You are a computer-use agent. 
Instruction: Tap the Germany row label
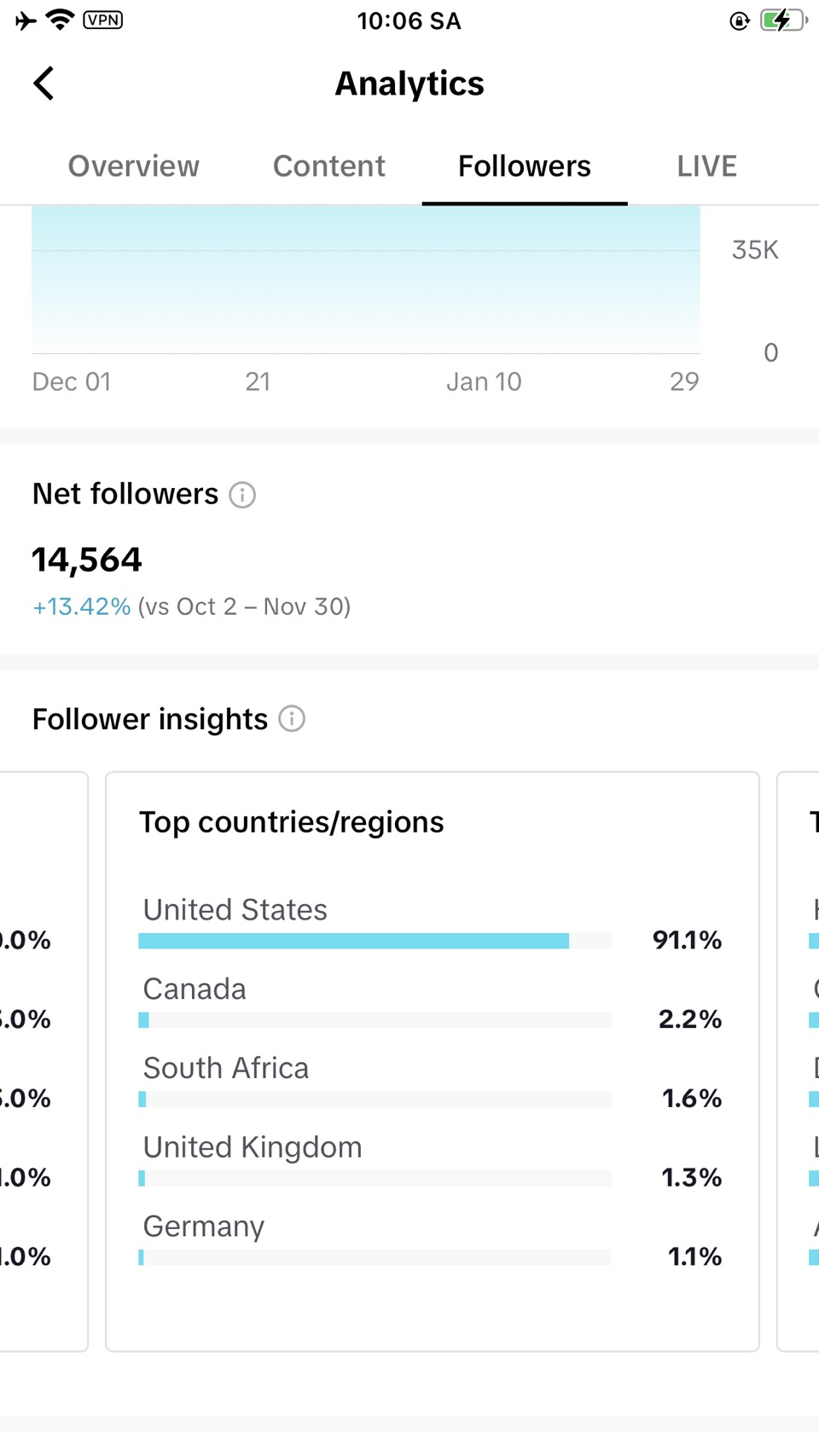click(x=204, y=1227)
